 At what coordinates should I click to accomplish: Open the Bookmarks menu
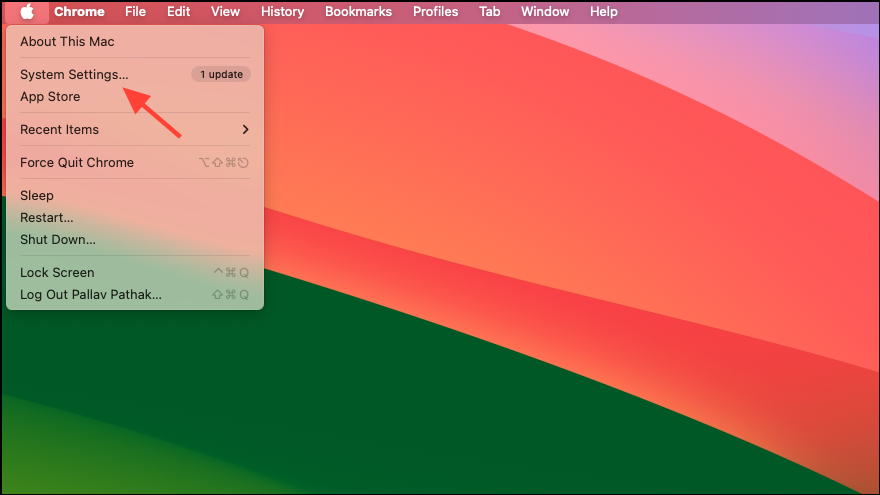click(358, 11)
